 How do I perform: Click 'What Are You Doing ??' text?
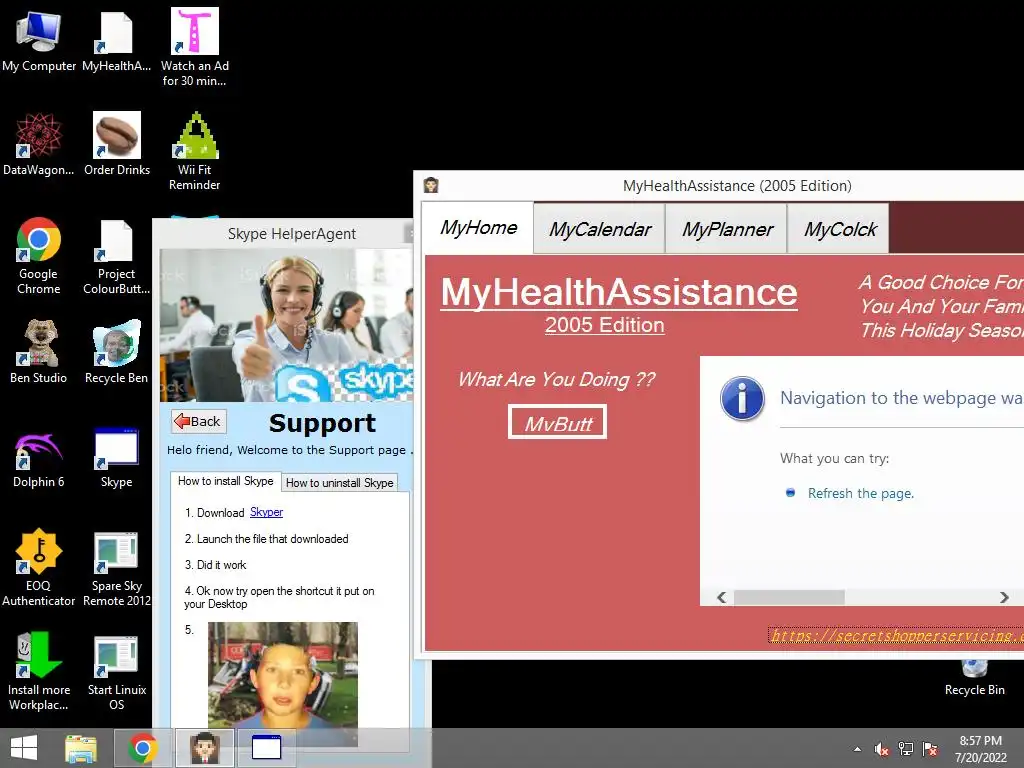pos(556,379)
